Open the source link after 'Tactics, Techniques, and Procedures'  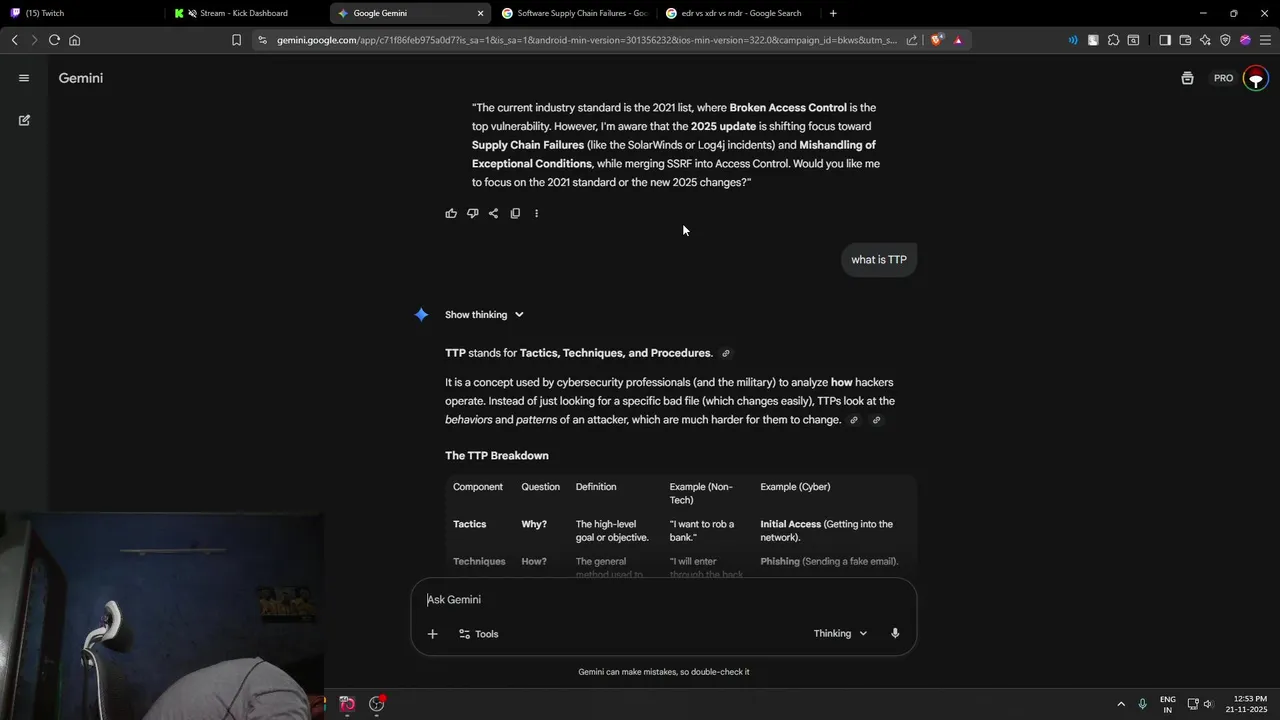click(726, 353)
